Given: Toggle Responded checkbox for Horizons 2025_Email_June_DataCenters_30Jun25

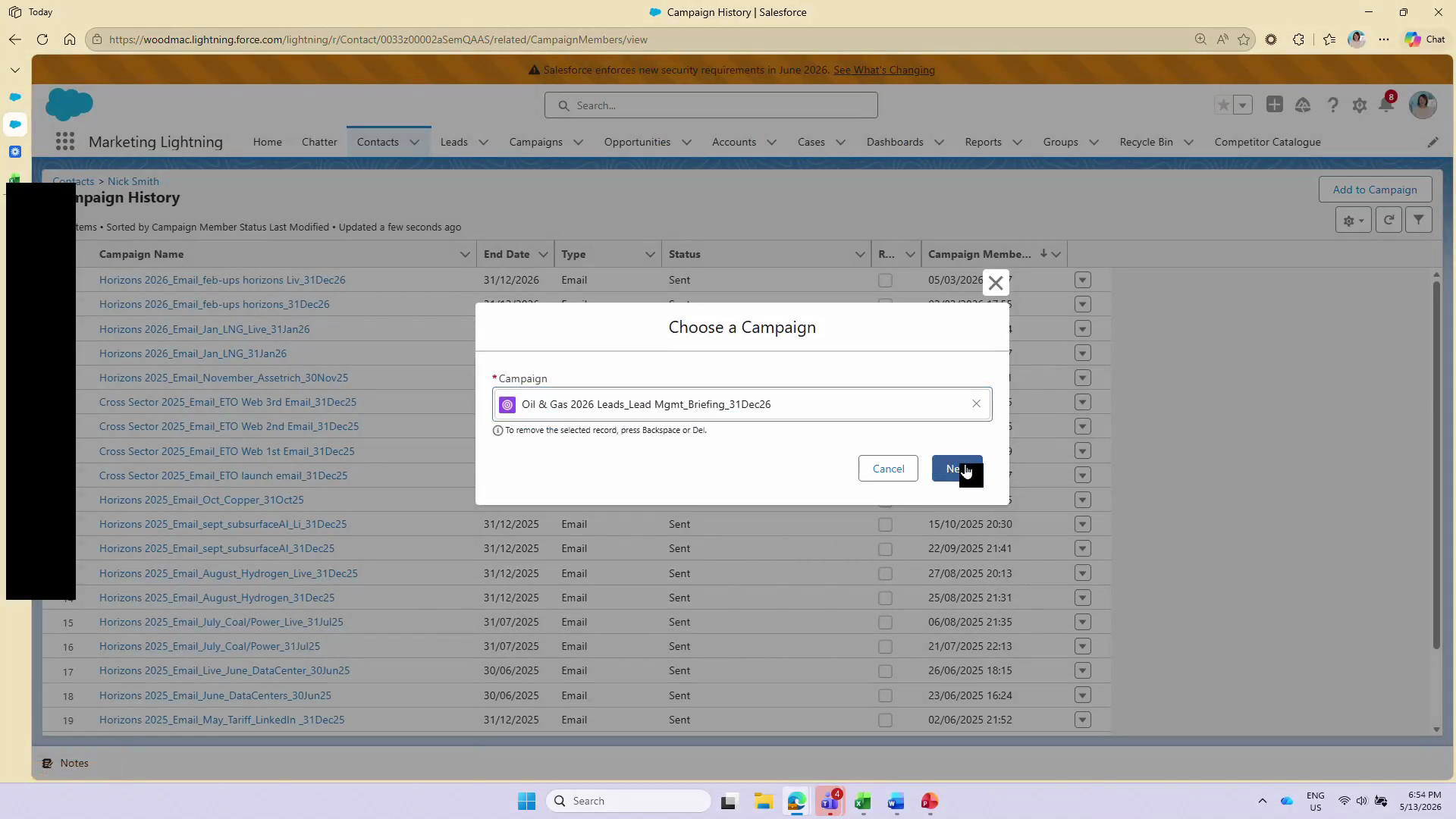Looking at the screenshot, I should (x=885, y=696).
